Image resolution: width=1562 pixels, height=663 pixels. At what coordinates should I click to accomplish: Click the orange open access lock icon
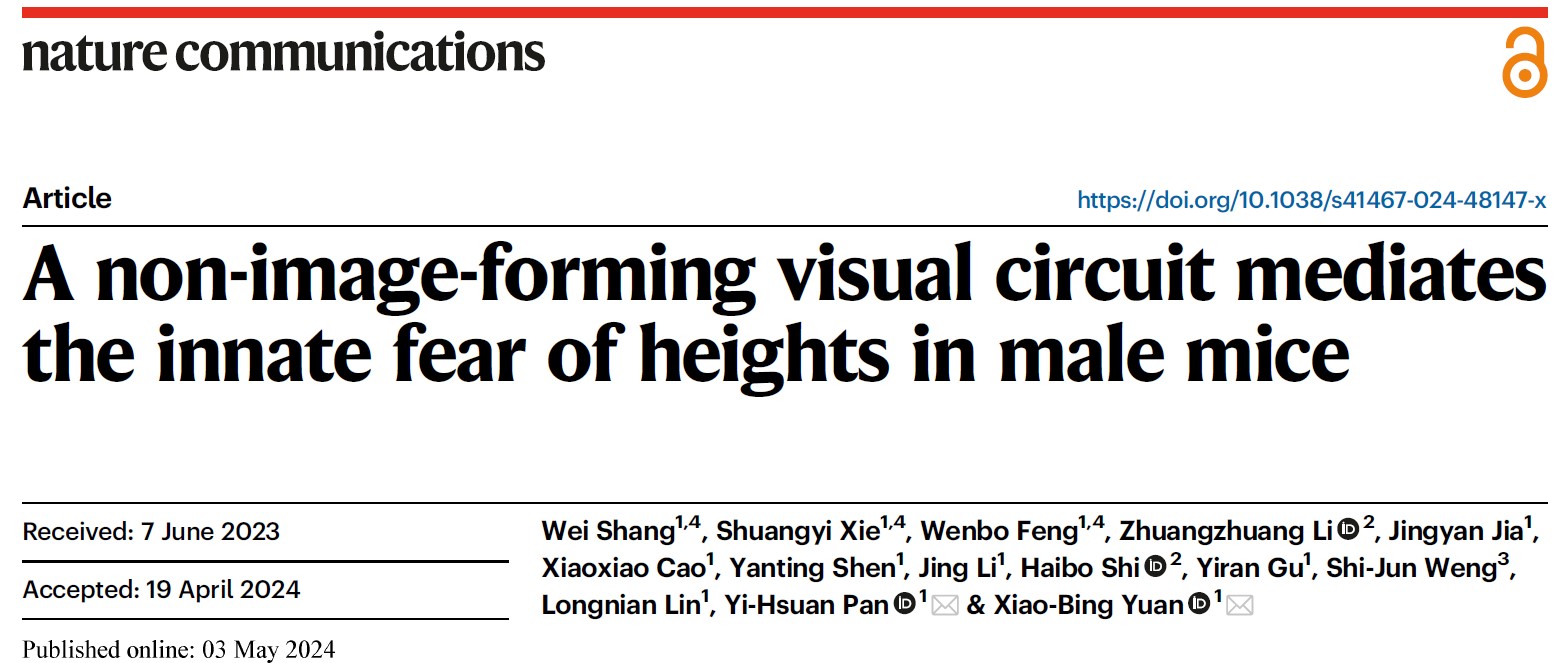(x=1524, y=63)
